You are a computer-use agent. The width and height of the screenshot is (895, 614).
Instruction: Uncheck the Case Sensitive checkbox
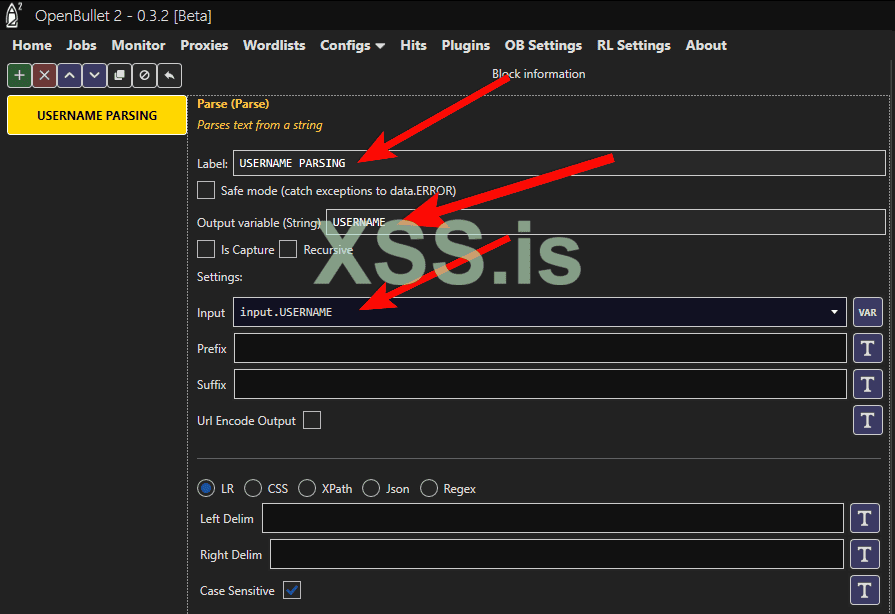click(x=292, y=590)
